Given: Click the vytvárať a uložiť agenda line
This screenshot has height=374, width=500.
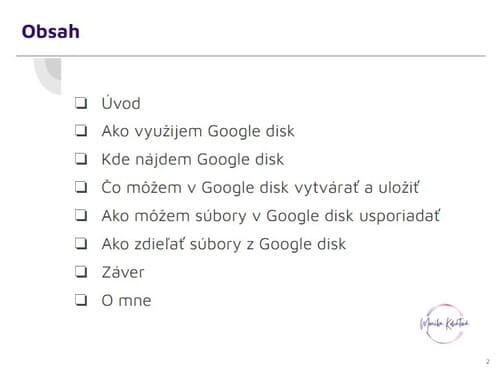Looking at the screenshot, I should (260, 187).
